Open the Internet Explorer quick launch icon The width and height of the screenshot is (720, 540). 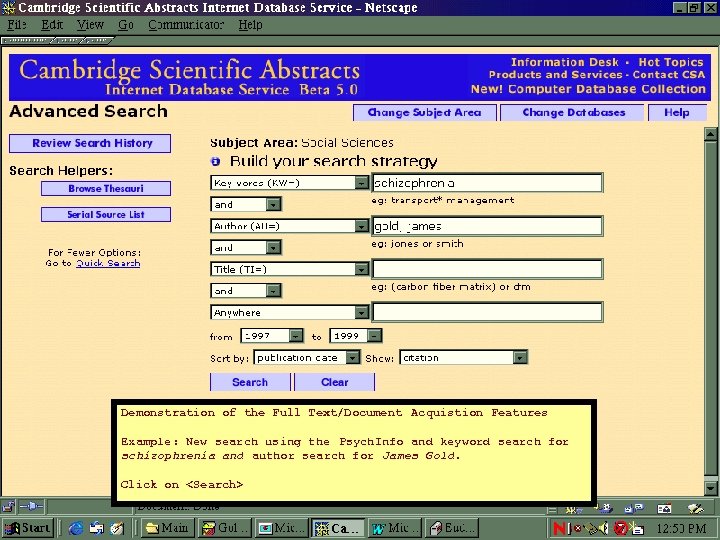point(76,528)
